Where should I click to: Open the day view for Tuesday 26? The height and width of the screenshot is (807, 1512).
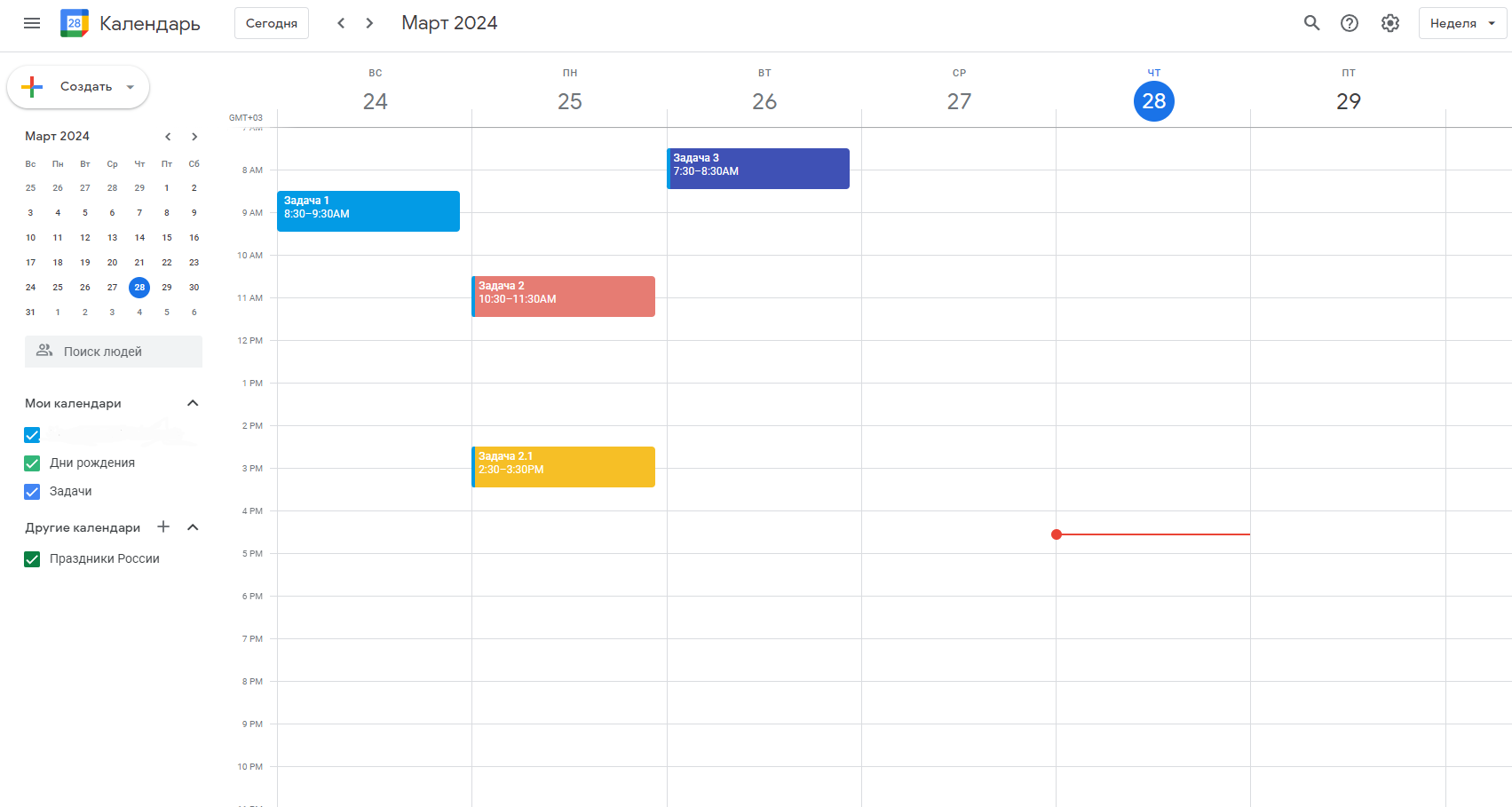pos(764,101)
